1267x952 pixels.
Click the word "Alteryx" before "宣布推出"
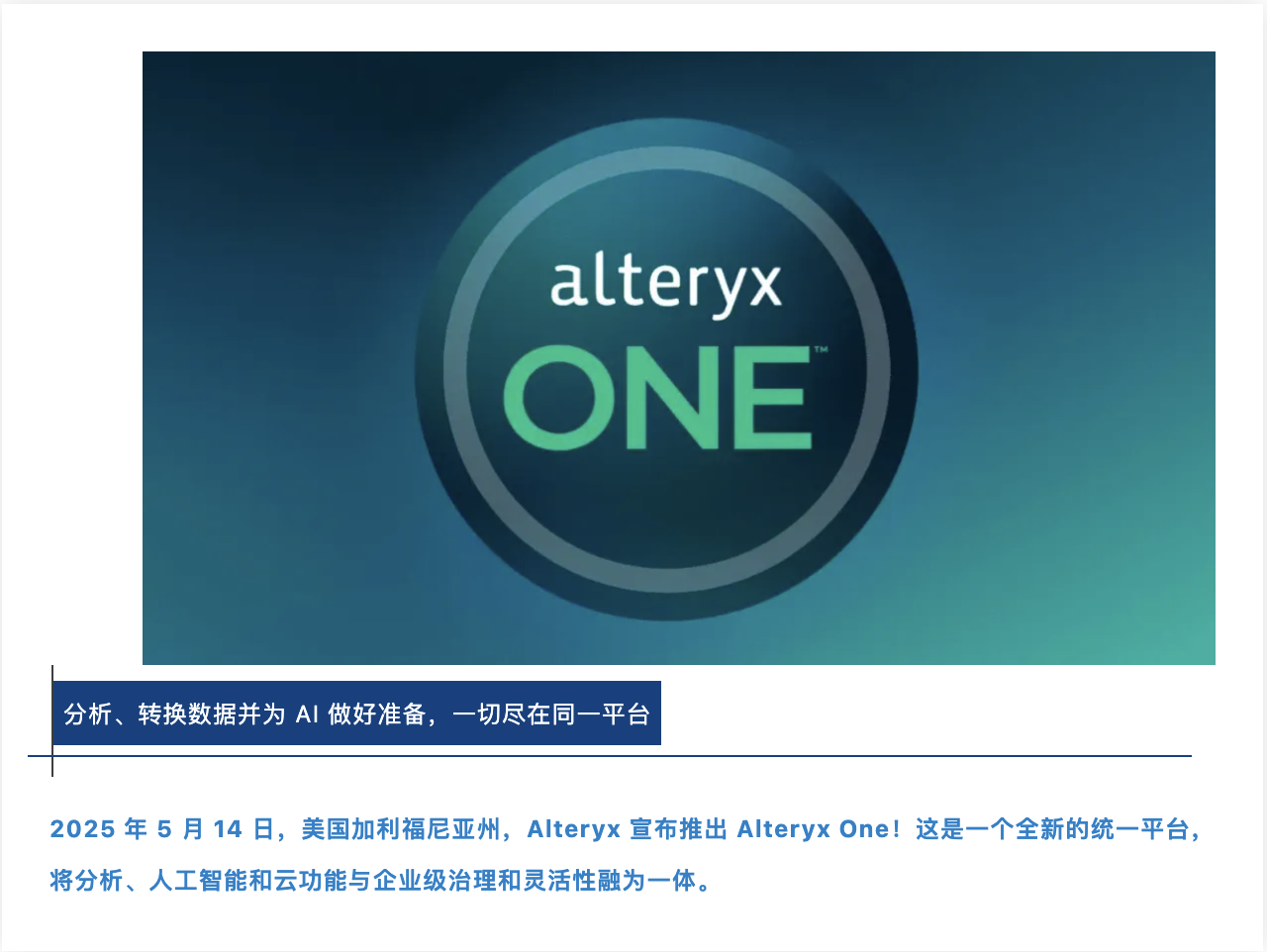(x=574, y=829)
